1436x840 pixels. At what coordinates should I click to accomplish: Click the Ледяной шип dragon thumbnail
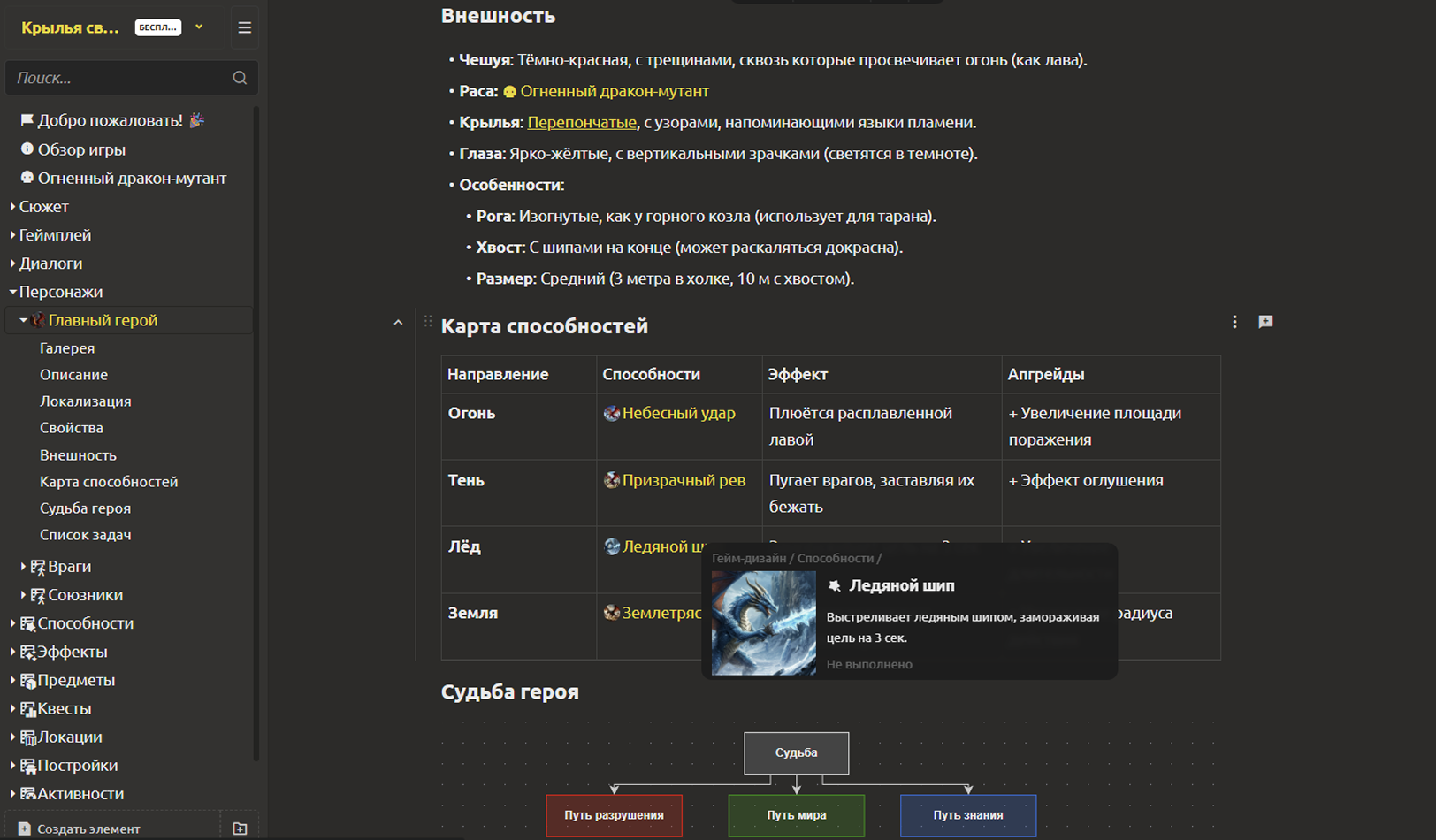coord(763,622)
